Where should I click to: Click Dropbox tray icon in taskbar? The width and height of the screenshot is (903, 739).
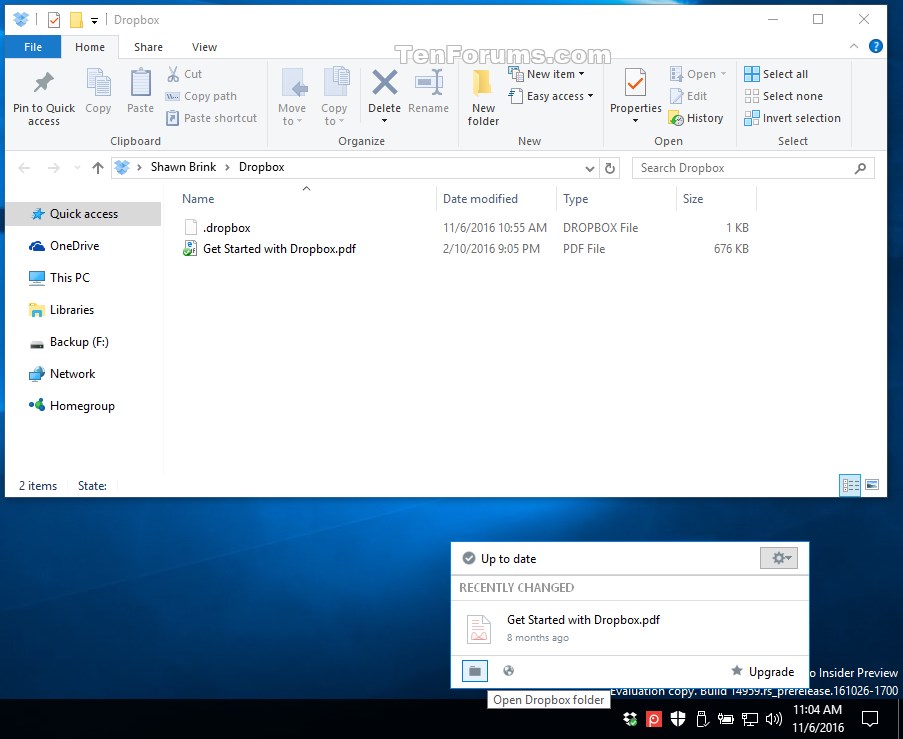tap(630, 718)
